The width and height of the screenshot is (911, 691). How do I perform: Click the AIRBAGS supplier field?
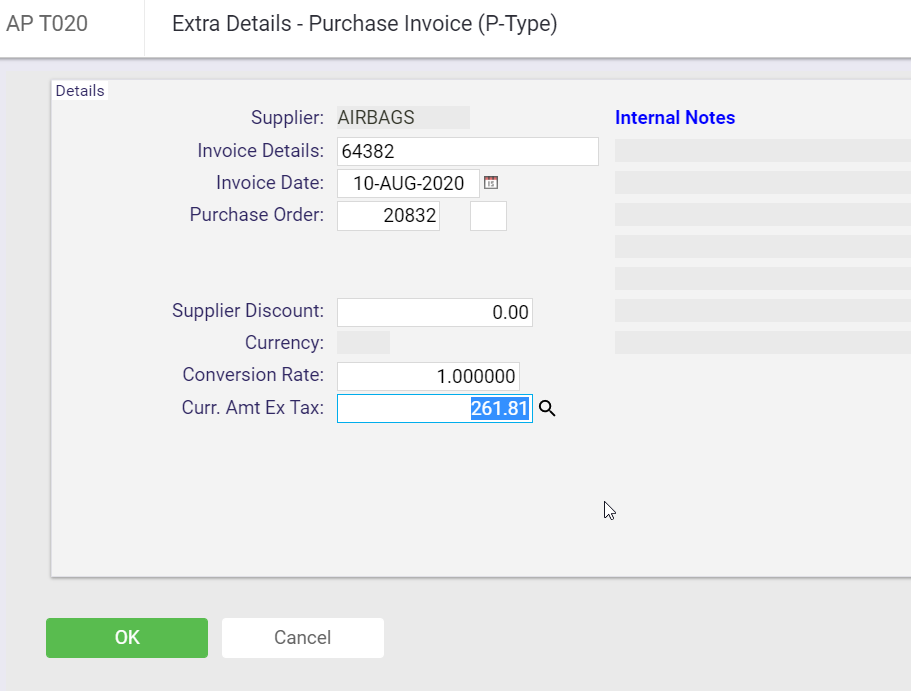[403, 117]
